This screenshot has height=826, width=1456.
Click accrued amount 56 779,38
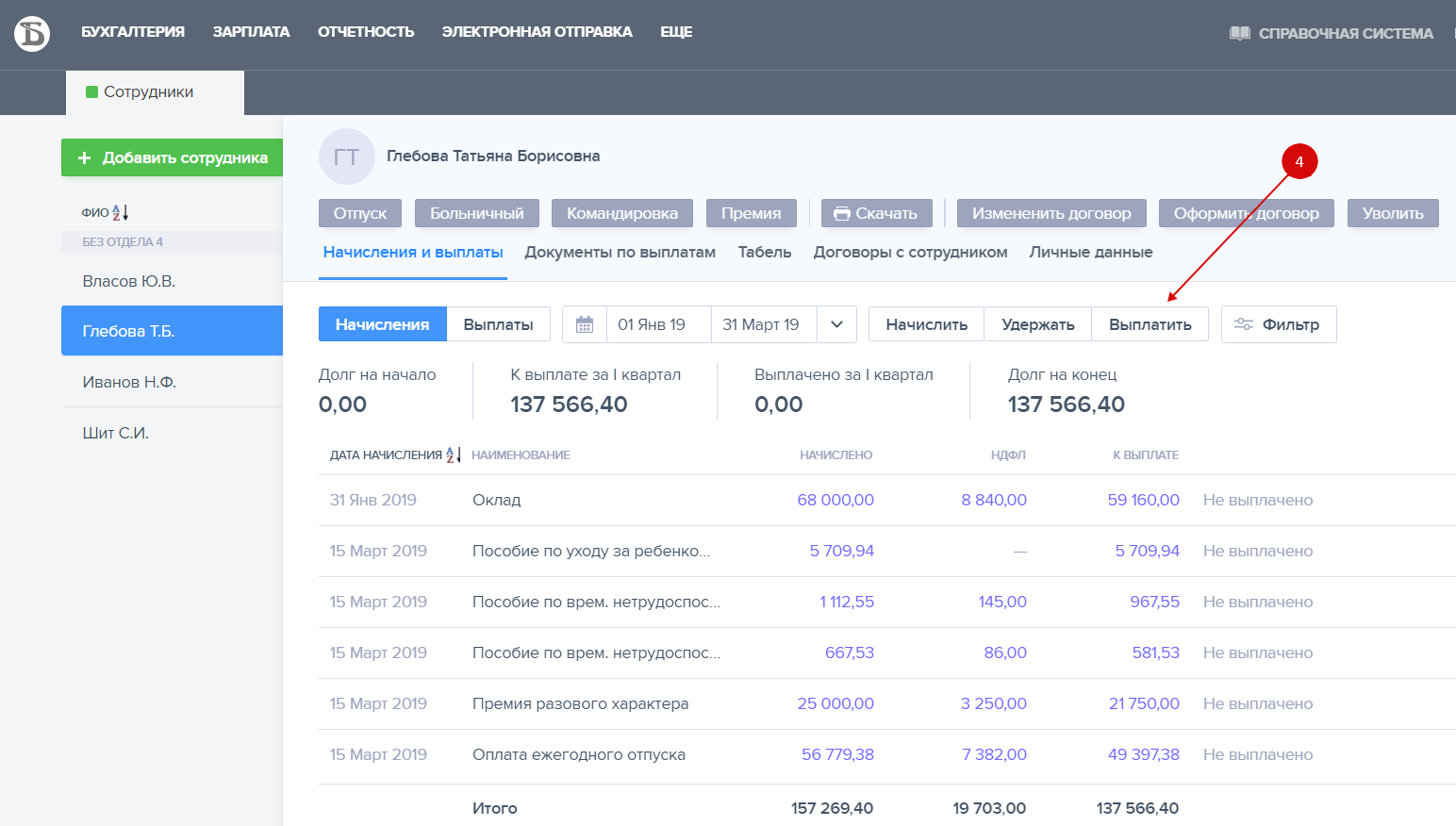click(837, 754)
